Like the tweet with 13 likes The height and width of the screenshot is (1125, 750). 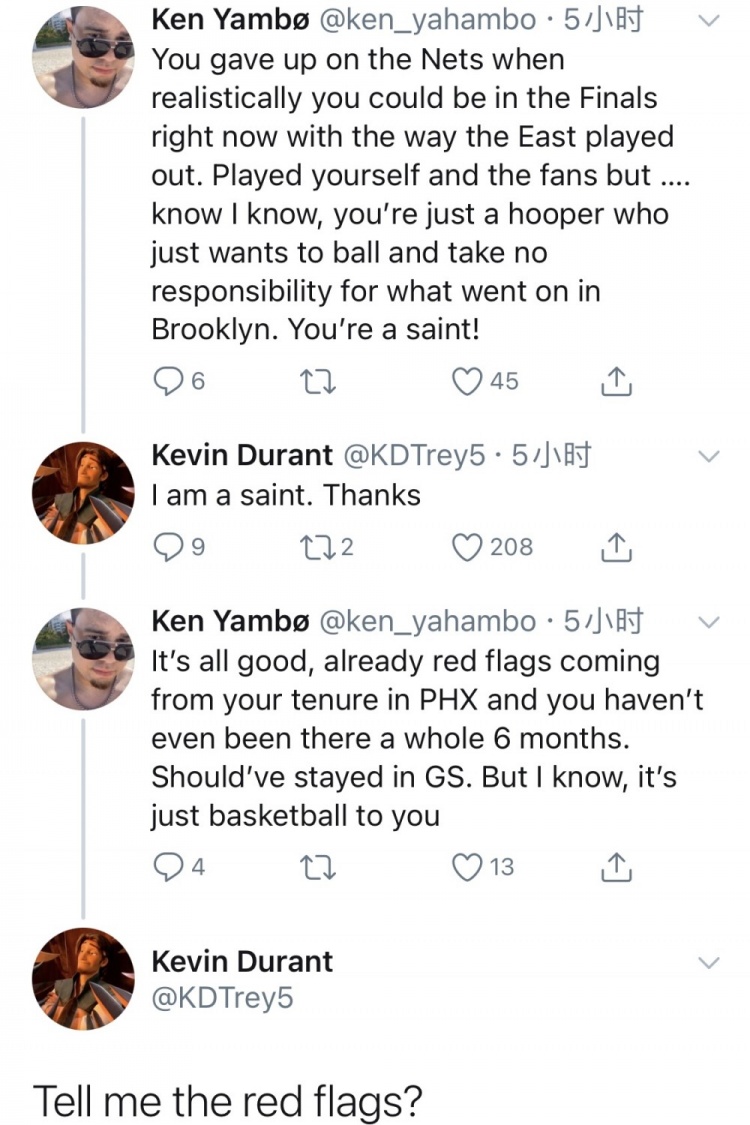tap(466, 866)
